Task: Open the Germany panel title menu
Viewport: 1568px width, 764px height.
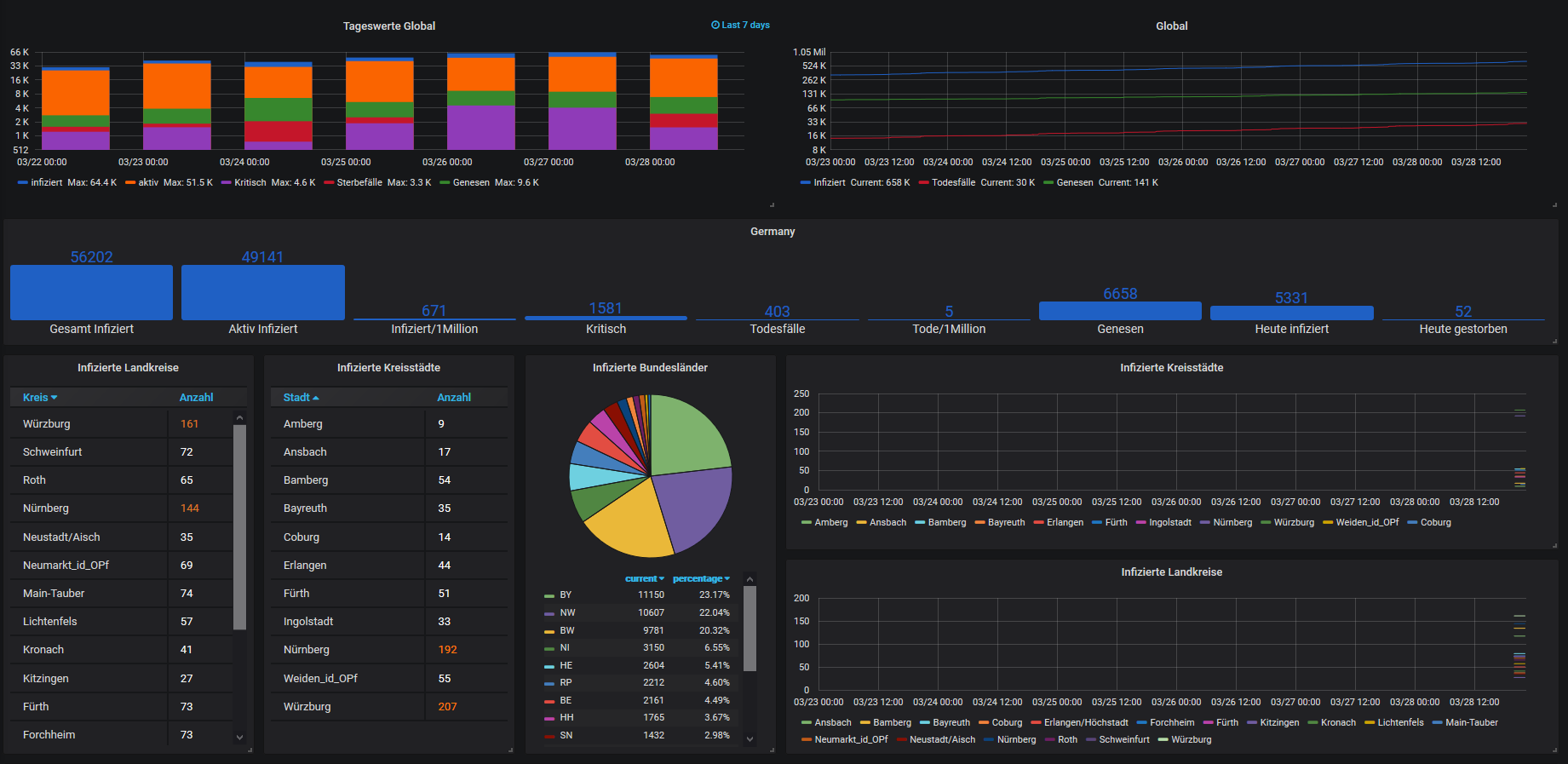Action: 773,232
